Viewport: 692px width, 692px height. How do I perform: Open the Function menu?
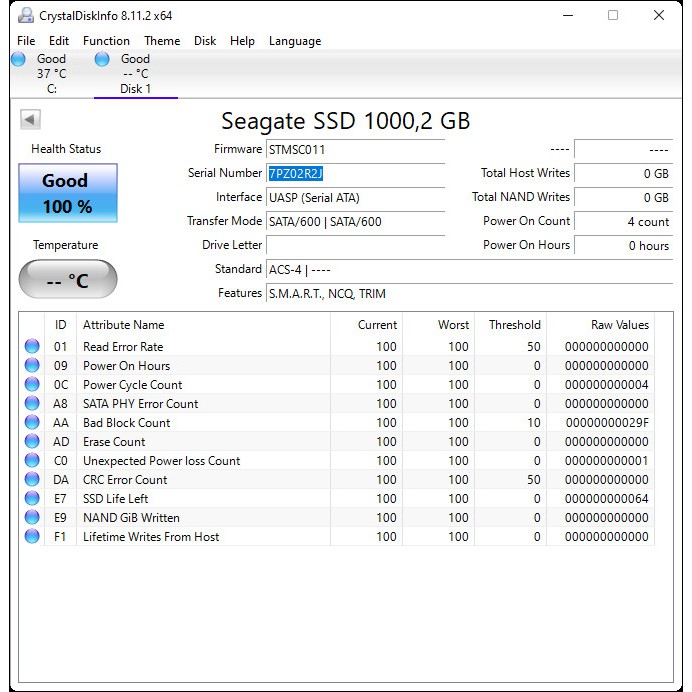point(106,41)
